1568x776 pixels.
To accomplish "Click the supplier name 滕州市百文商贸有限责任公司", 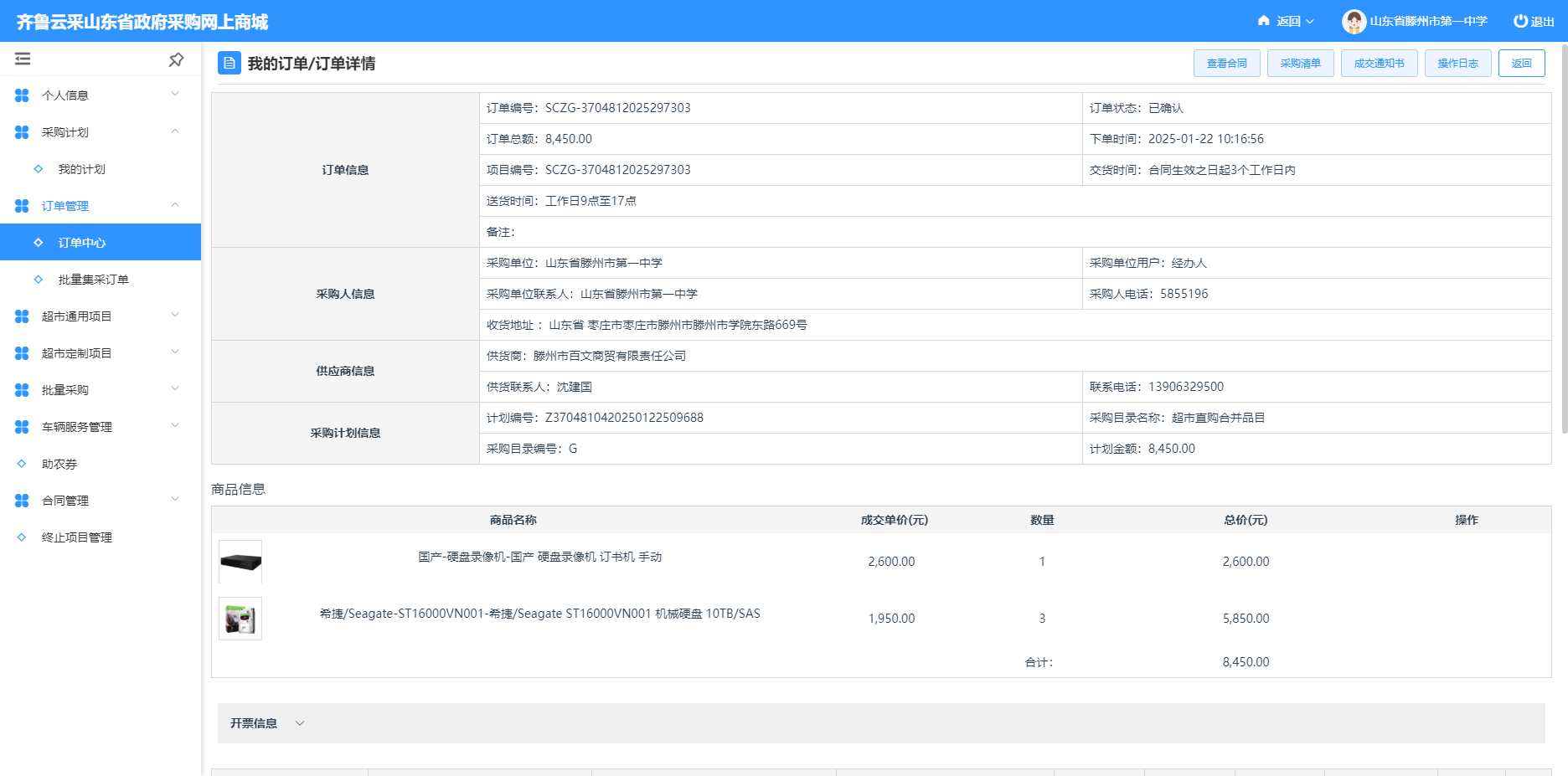I will click(610, 356).
